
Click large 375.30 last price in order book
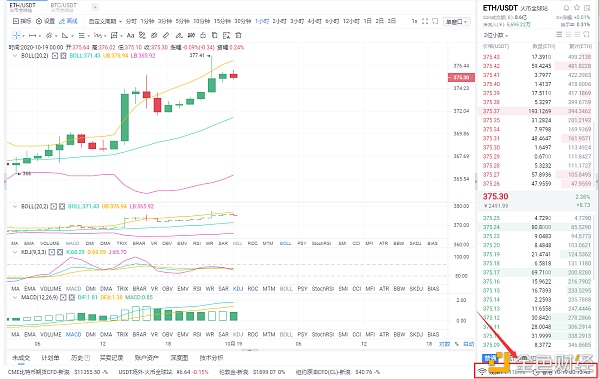pos(495,196)
